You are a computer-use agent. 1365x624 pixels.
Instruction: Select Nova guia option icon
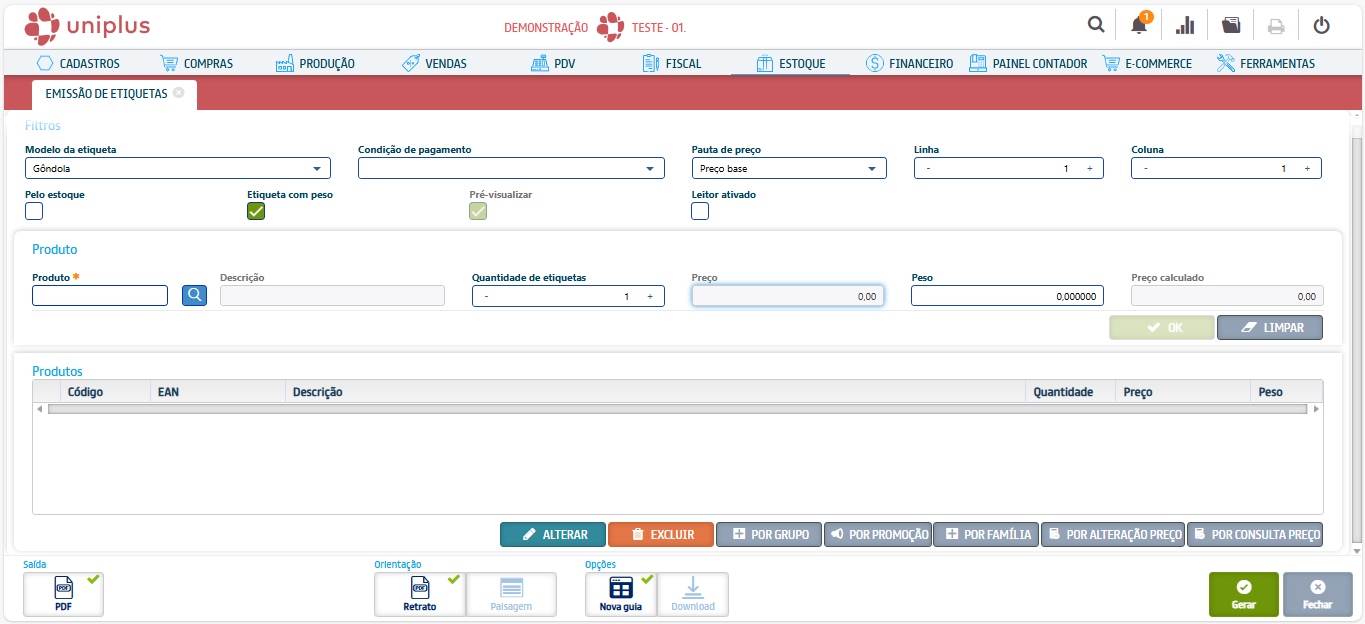(x=620, y=594)
